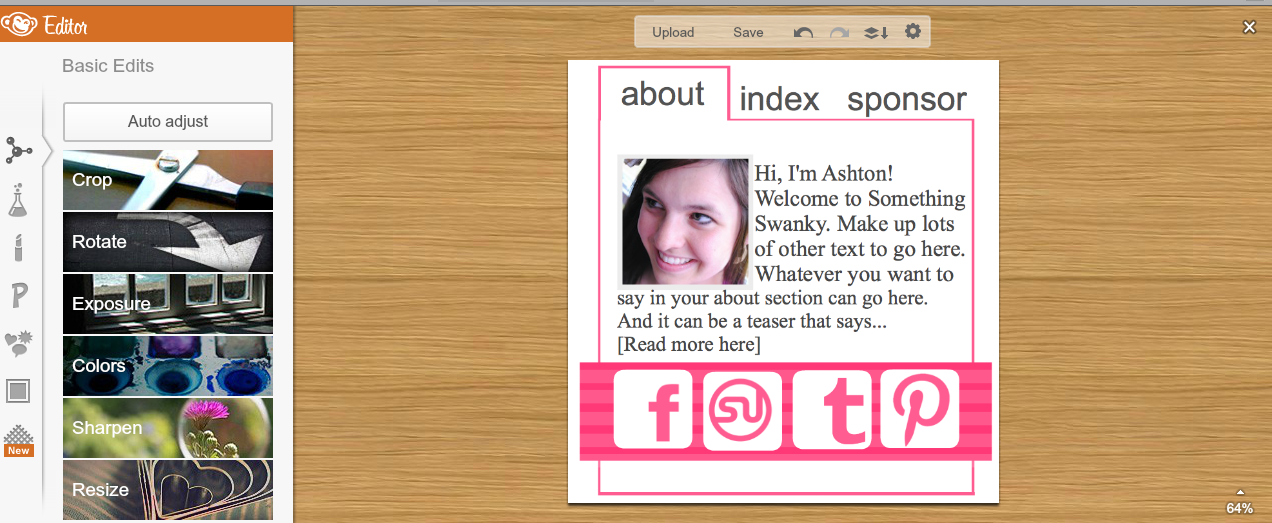Select the Crop tool
The width and height of the screenshot is (1272, 523).
point(168,180)
